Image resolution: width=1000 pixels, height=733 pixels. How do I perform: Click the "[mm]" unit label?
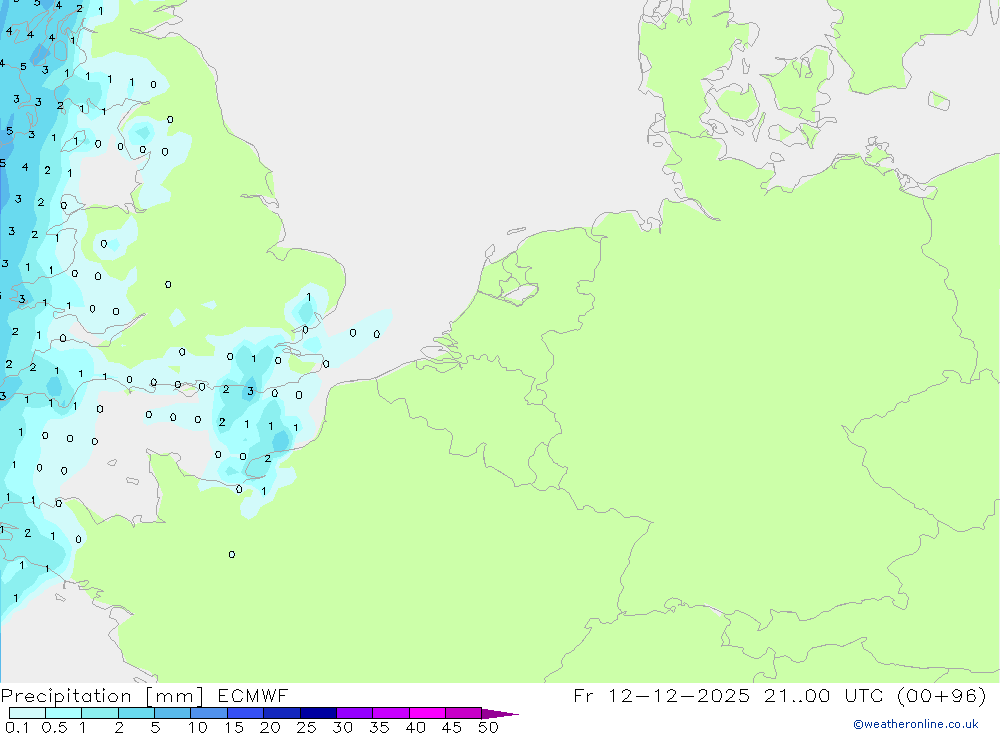click(174, 696)
